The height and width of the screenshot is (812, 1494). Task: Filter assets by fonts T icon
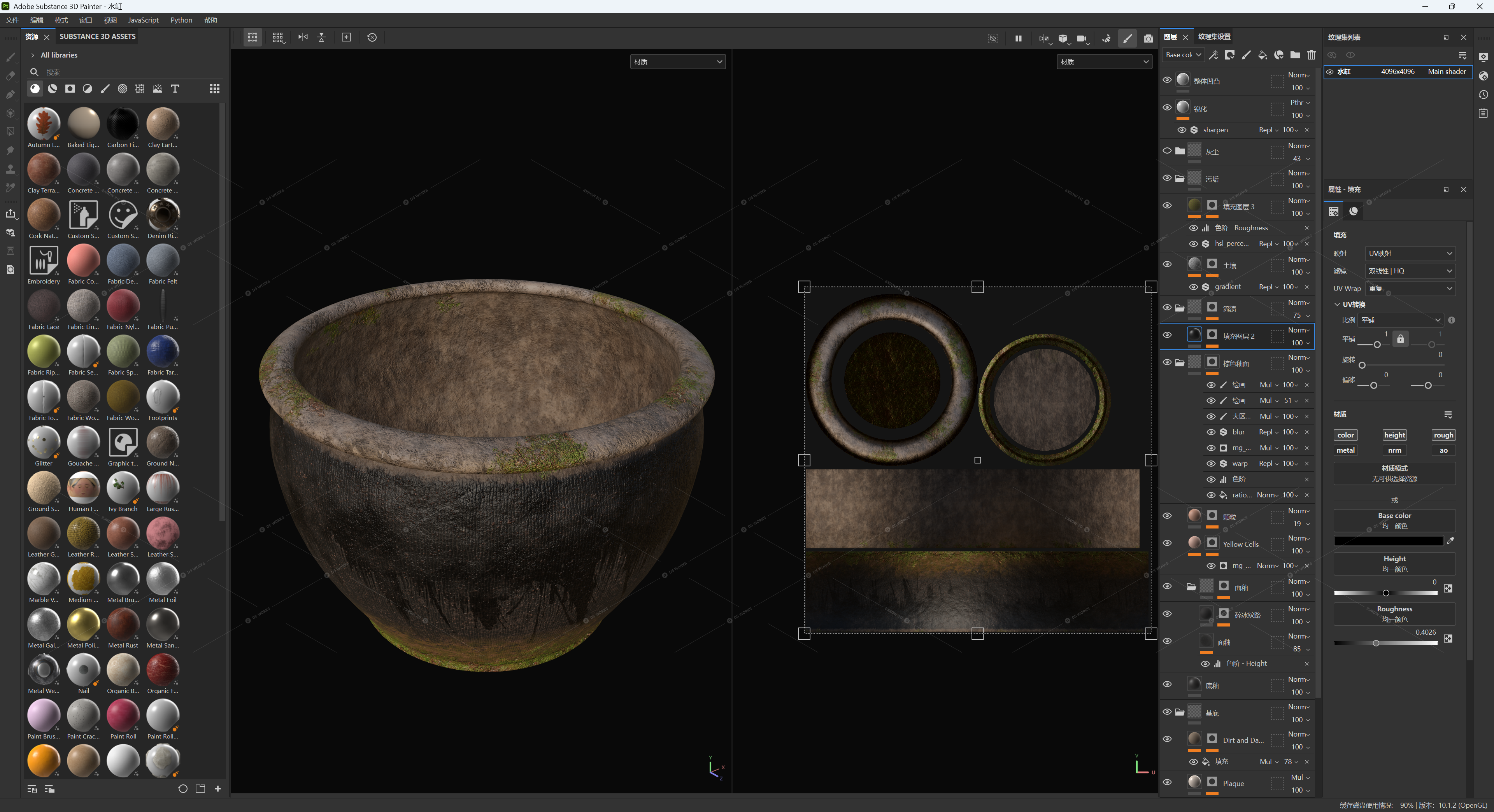point(175,89)
